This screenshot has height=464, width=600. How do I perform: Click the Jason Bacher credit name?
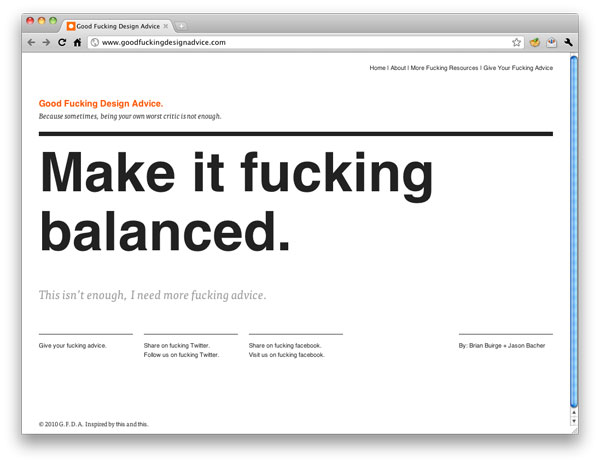pyautogui.click(x=527, y=345)
